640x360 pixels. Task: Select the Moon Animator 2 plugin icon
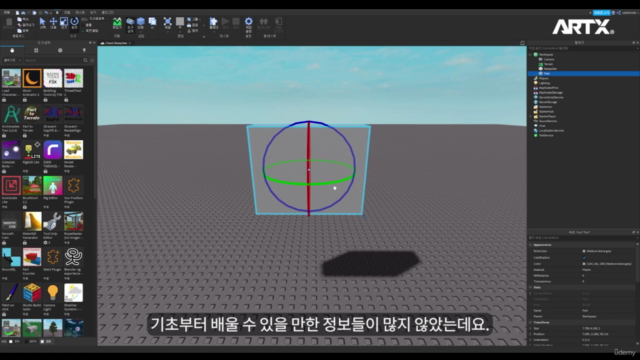click(x=32, y=78)
